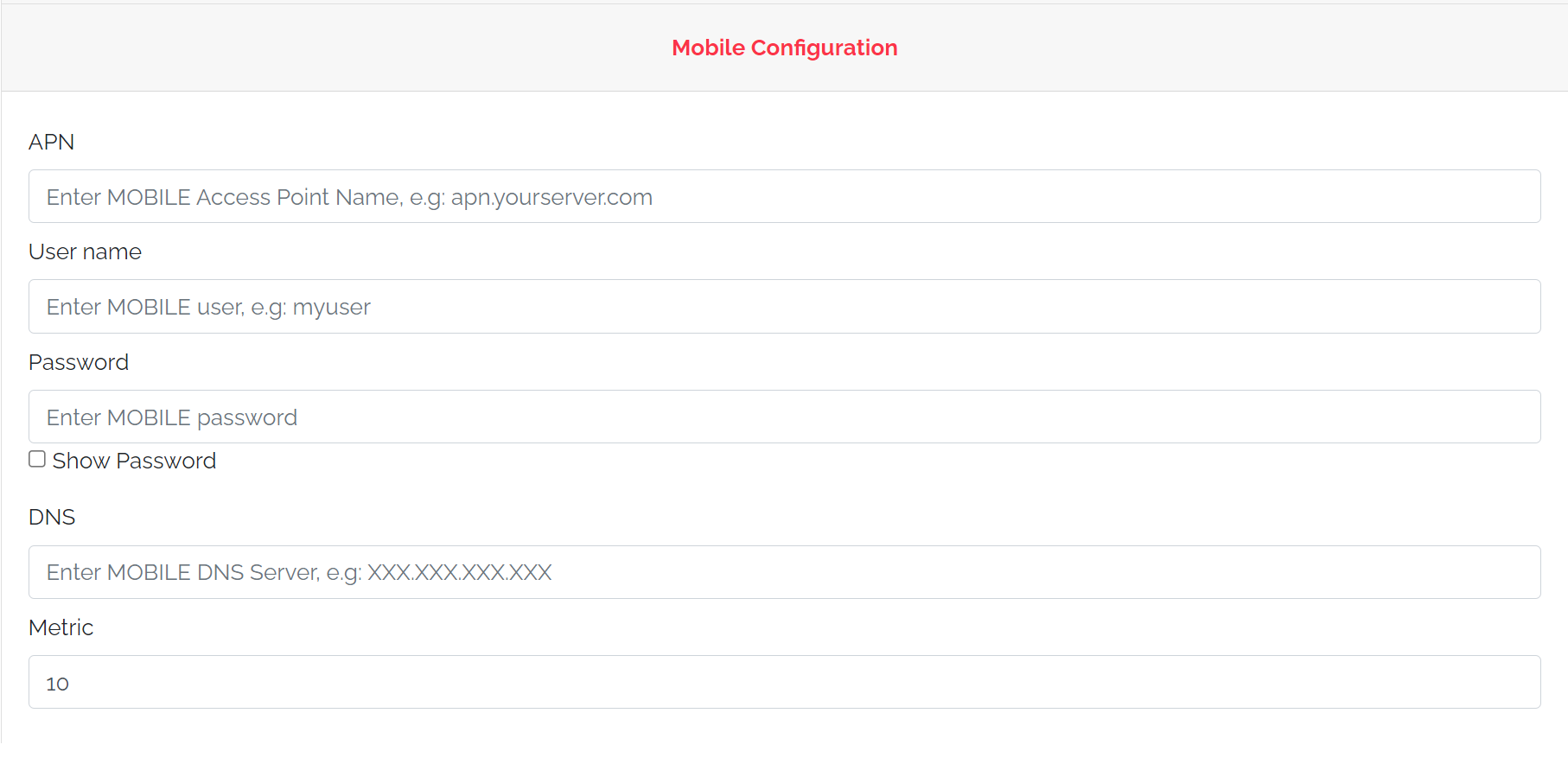Screen dimensions: 1568x764
Task: Click the DNS label text
Action: click(52, 517)
